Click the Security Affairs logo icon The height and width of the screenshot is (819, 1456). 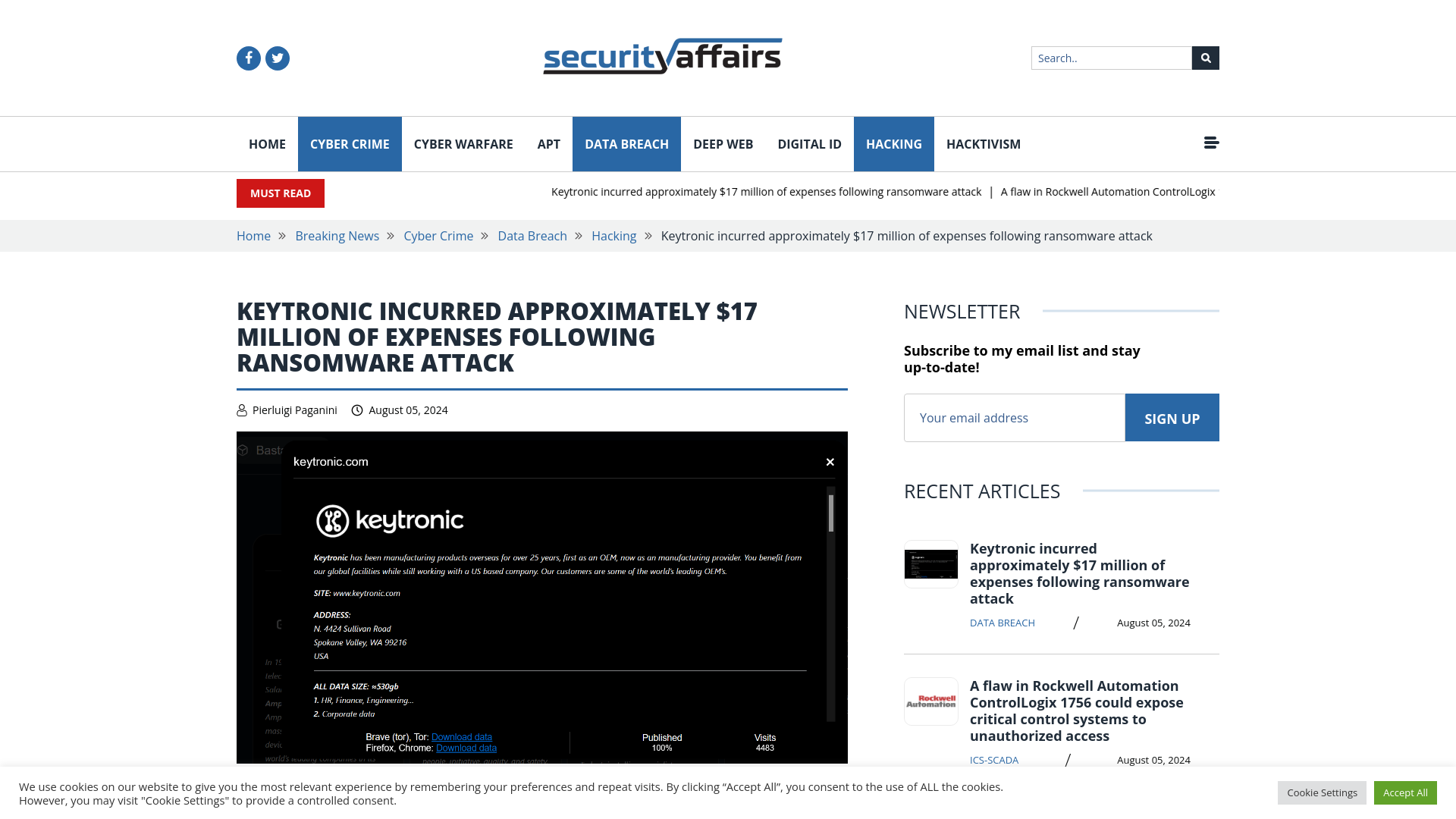pyautogui.click(x=662, y=55)
